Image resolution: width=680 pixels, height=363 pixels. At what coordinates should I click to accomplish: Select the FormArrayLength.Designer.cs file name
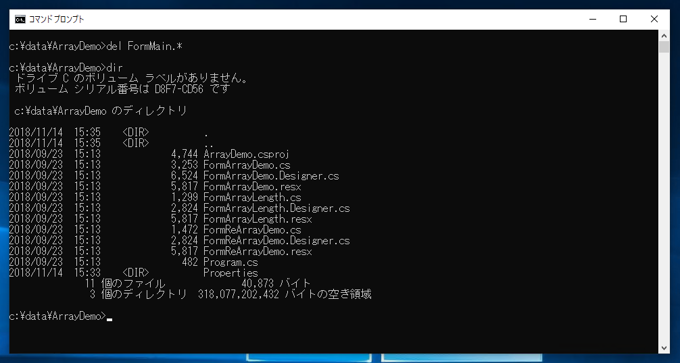tap(276, 209)
